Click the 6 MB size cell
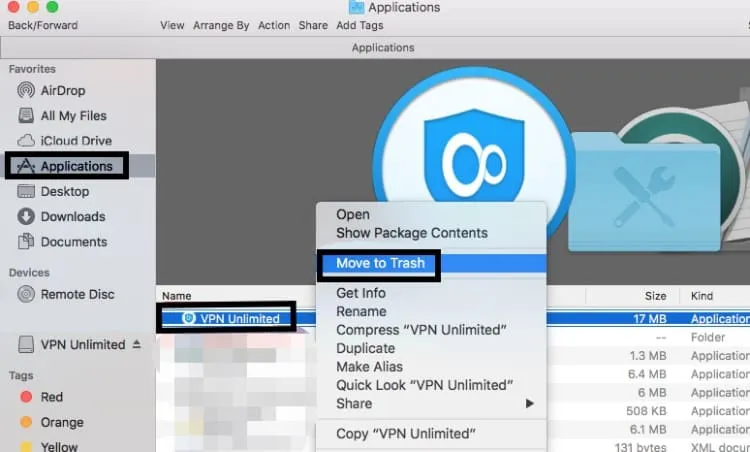Image resolution: width=750 pixels, height=452 pixels. [x=652, y=393]
